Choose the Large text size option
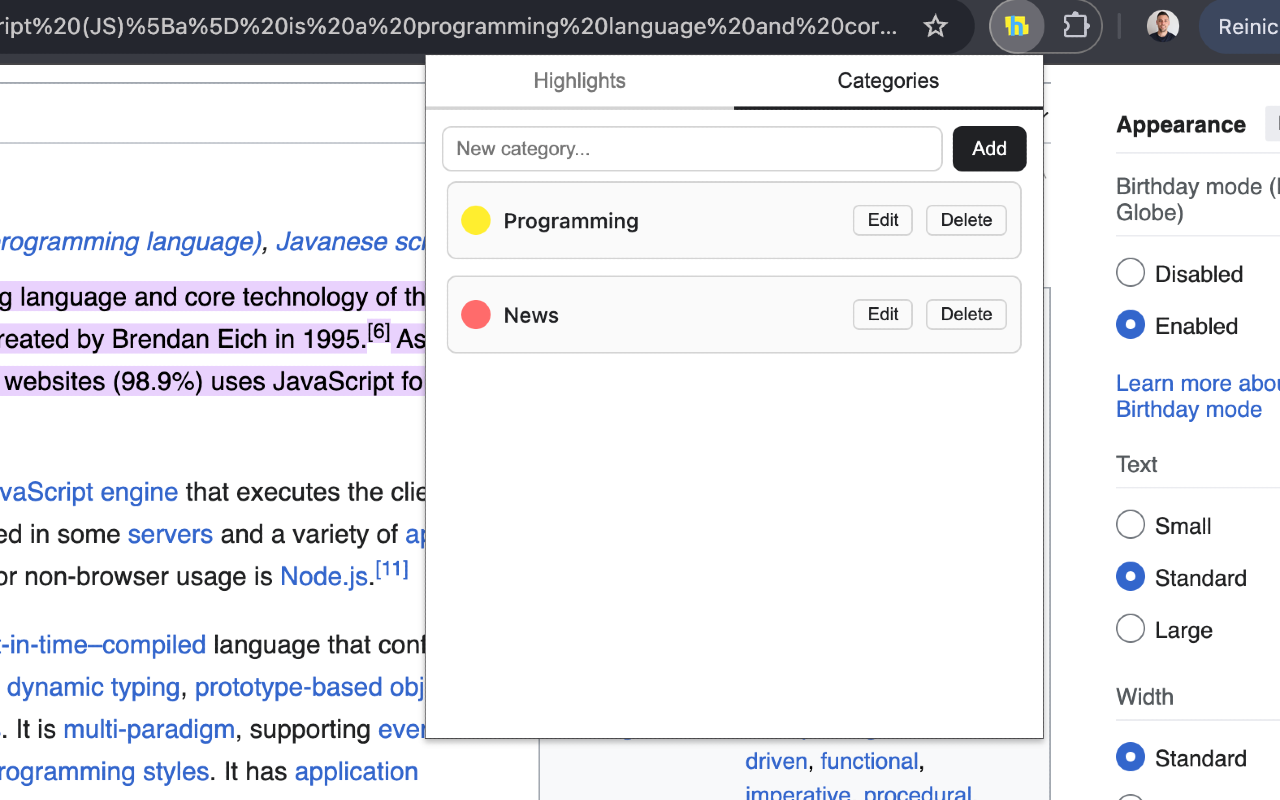Screen dimensions: 1280x800 pos(1130,629)
